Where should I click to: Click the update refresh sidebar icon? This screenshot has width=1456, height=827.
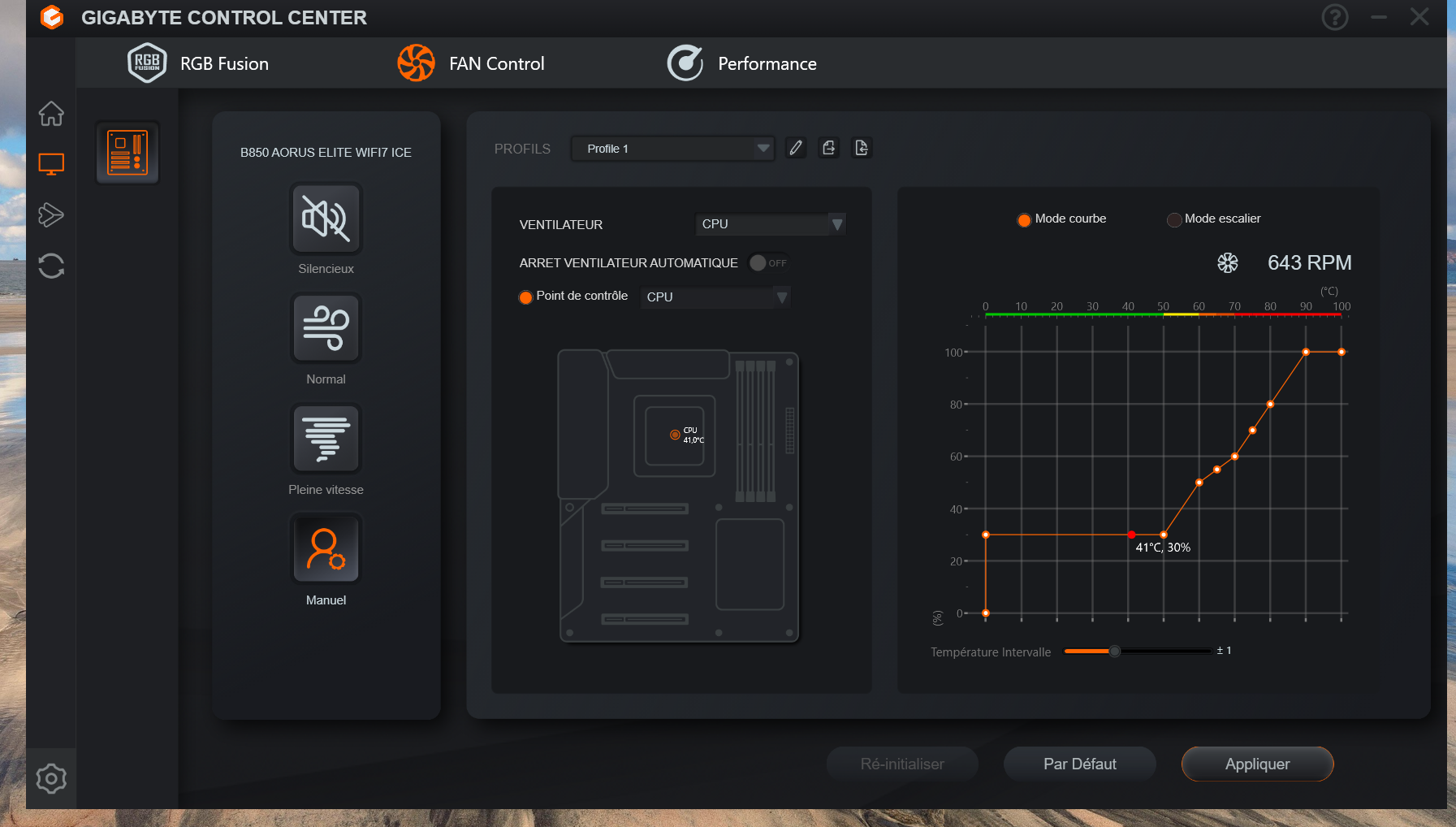point(51,266)
